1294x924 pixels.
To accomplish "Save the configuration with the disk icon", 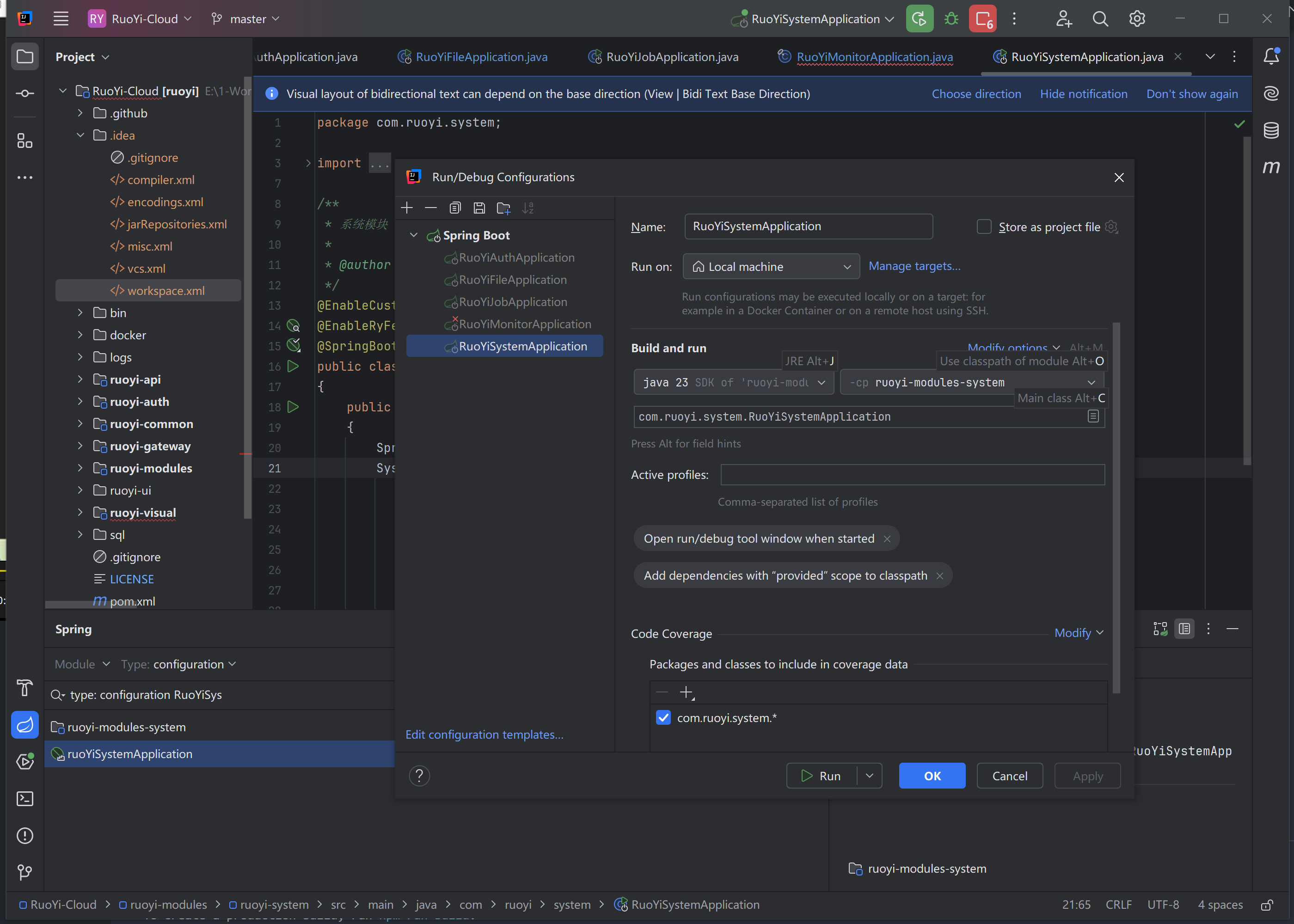I will click(479, 208).
